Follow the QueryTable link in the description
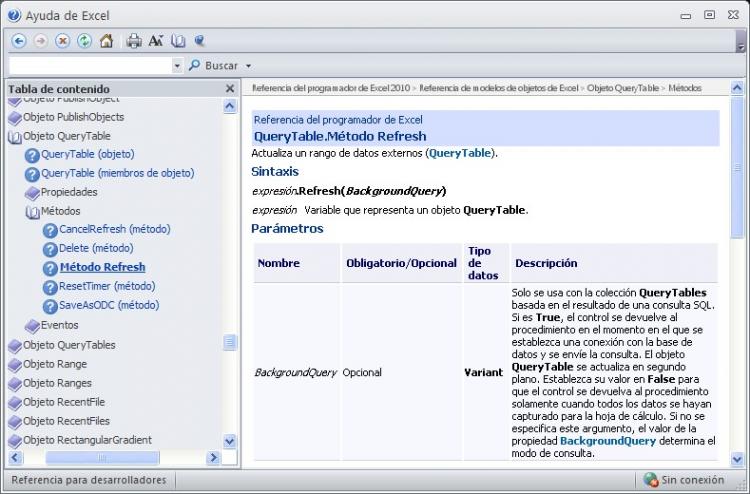Screen dimensions: 750x494 460,153
